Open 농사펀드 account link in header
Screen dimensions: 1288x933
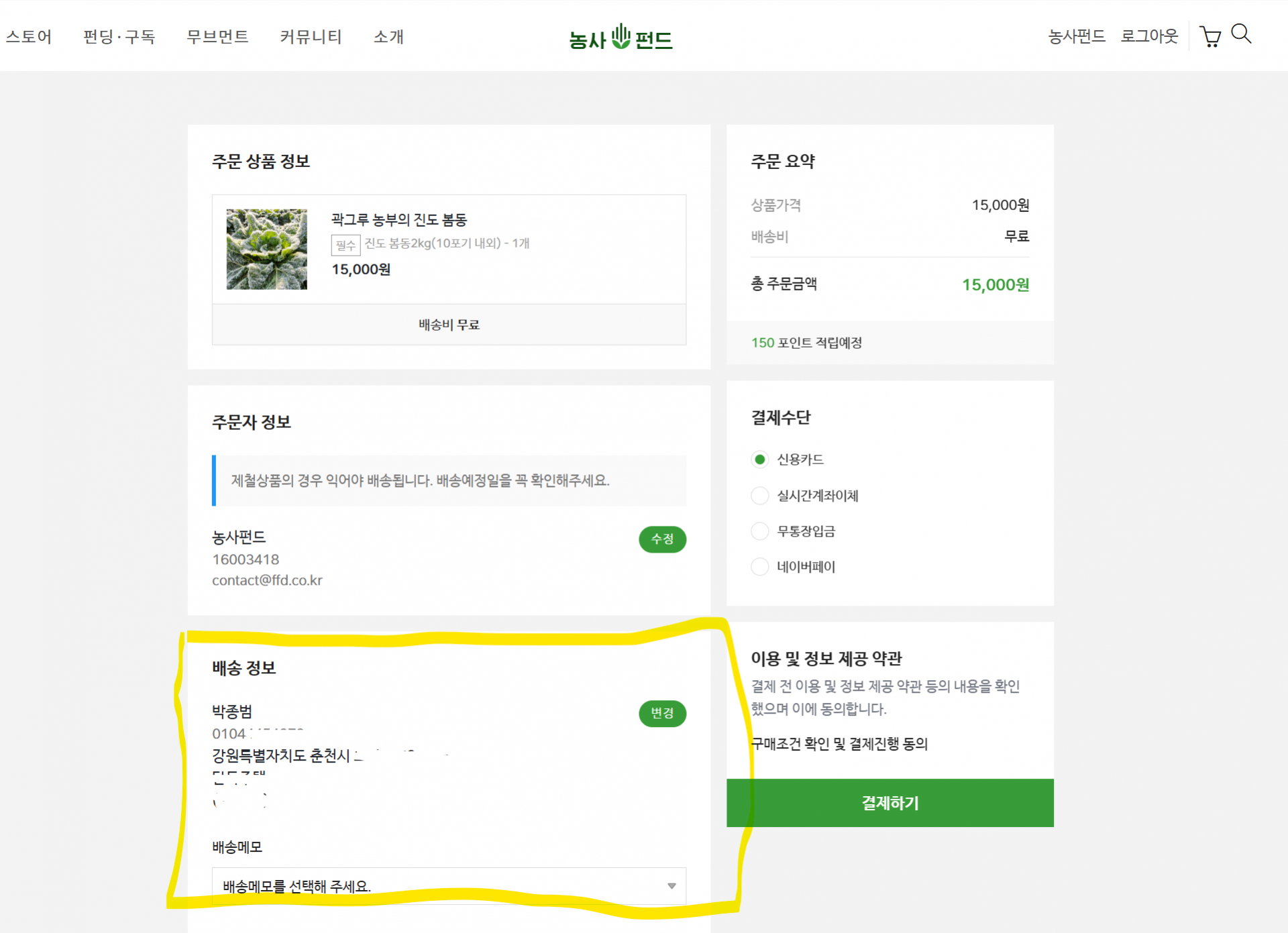(x=1076, y=36)
